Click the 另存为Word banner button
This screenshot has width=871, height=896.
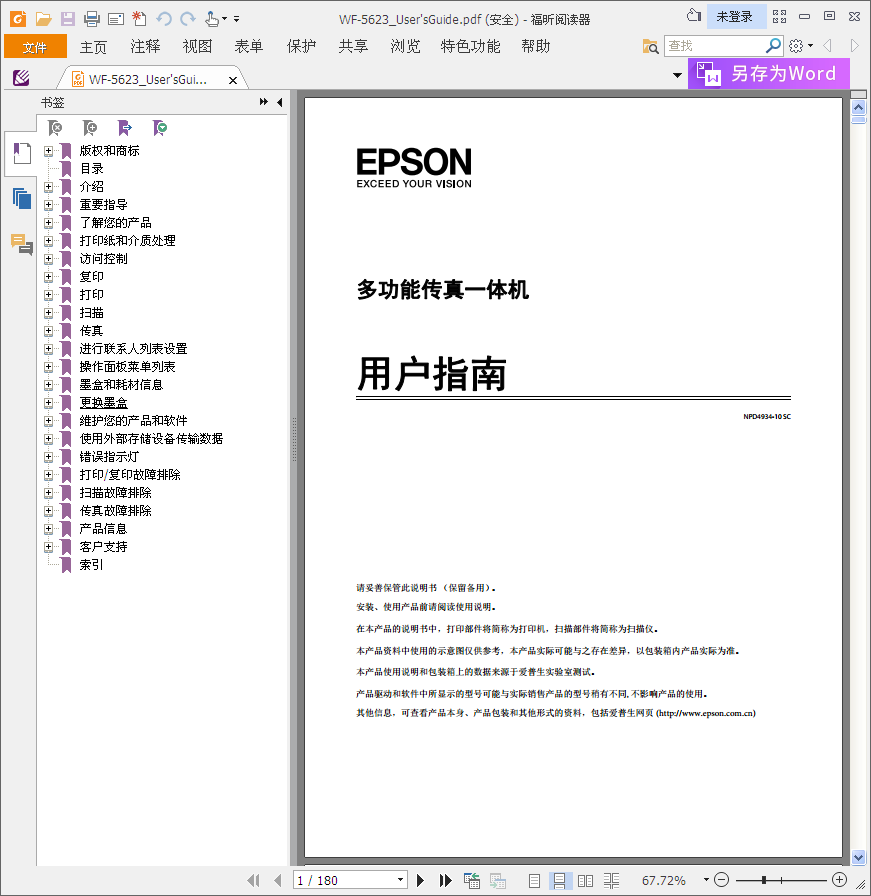click(768, 74)
